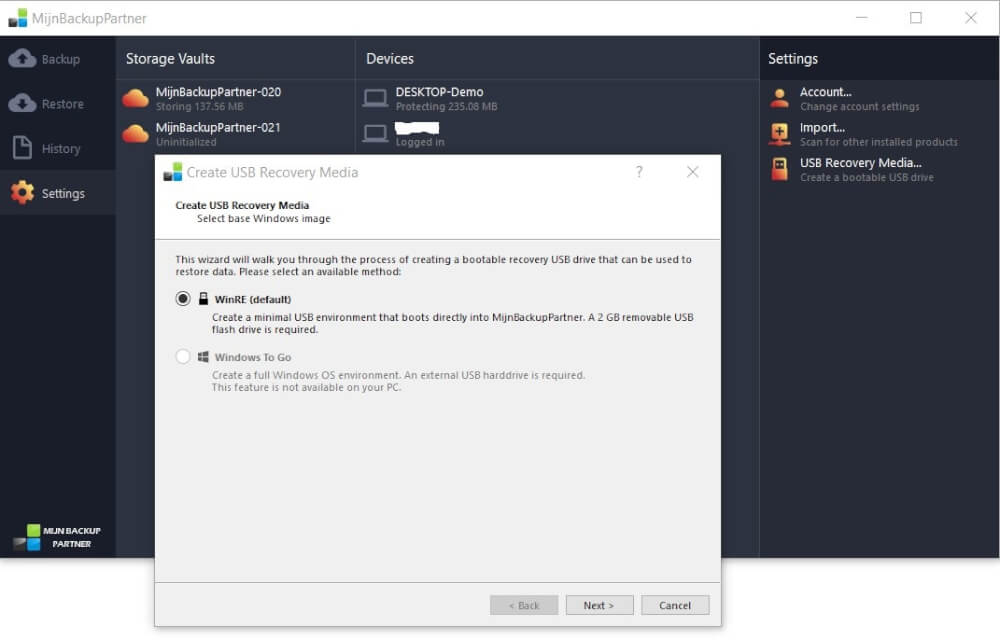Select the MijnBackupPartner-020 storage vault name

(218, 92)
